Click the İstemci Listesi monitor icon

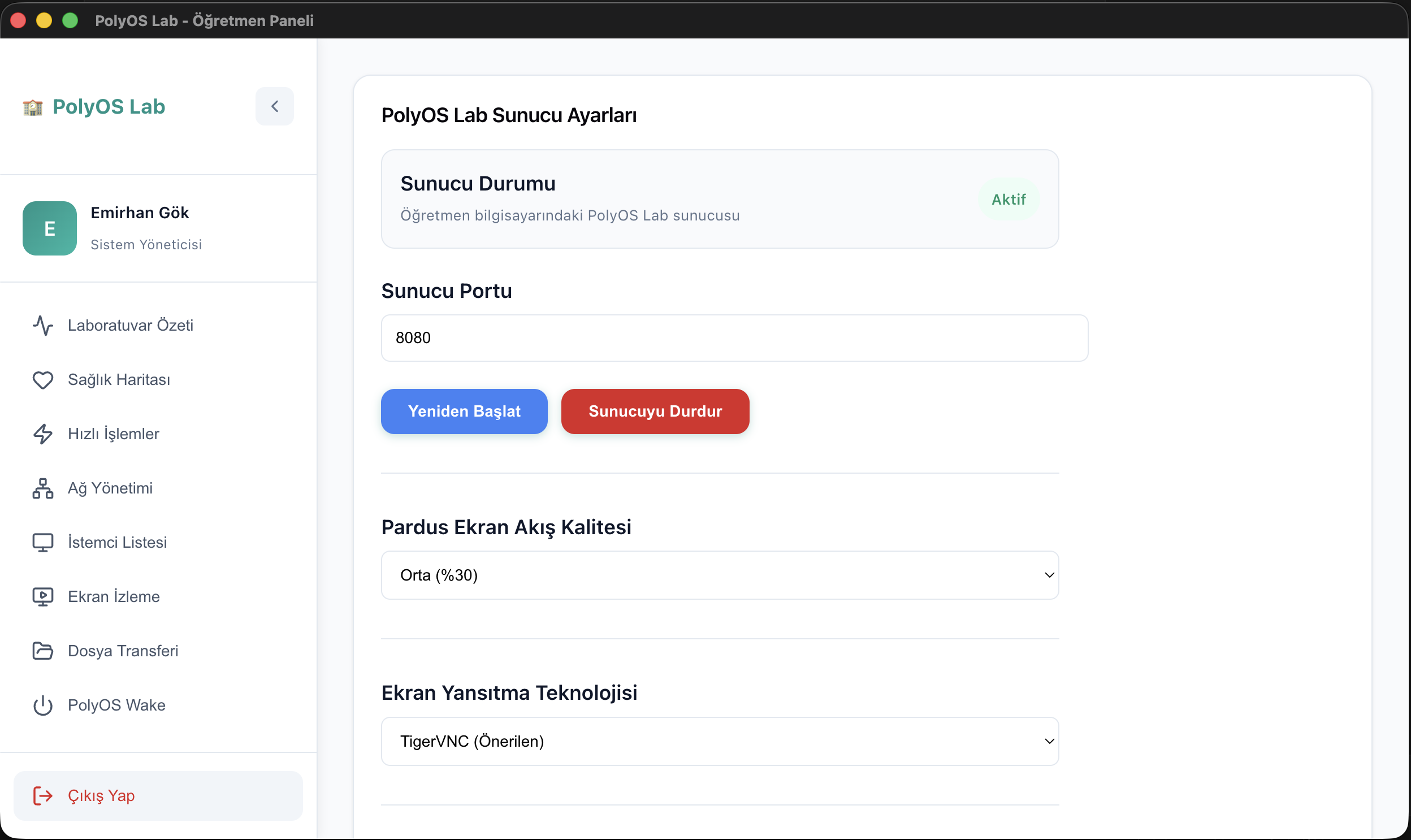[x=43, y=543]
